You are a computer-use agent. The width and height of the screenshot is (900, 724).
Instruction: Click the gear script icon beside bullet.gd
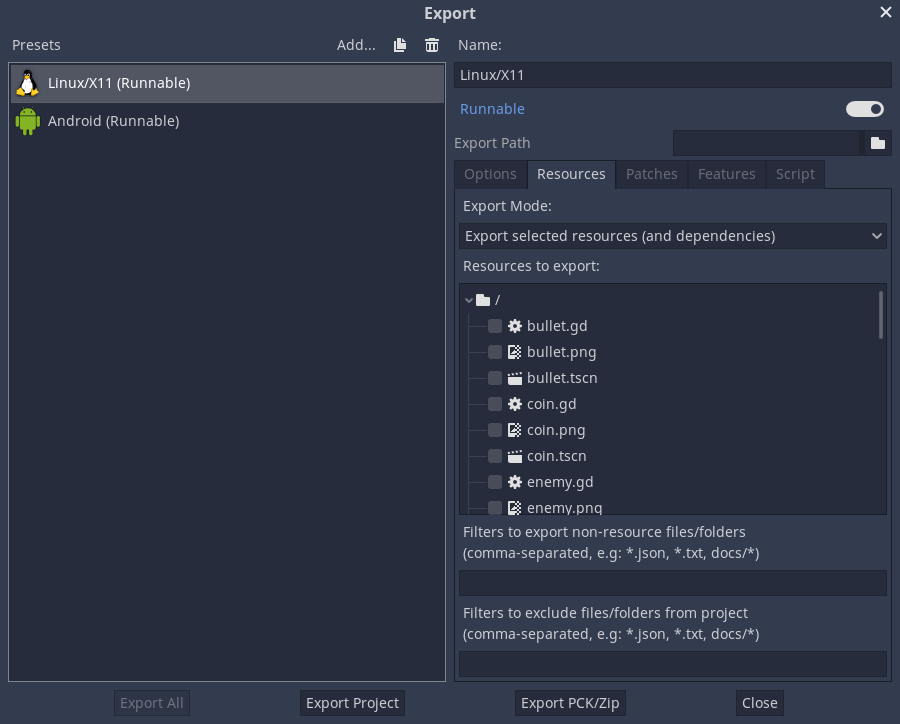515,326
